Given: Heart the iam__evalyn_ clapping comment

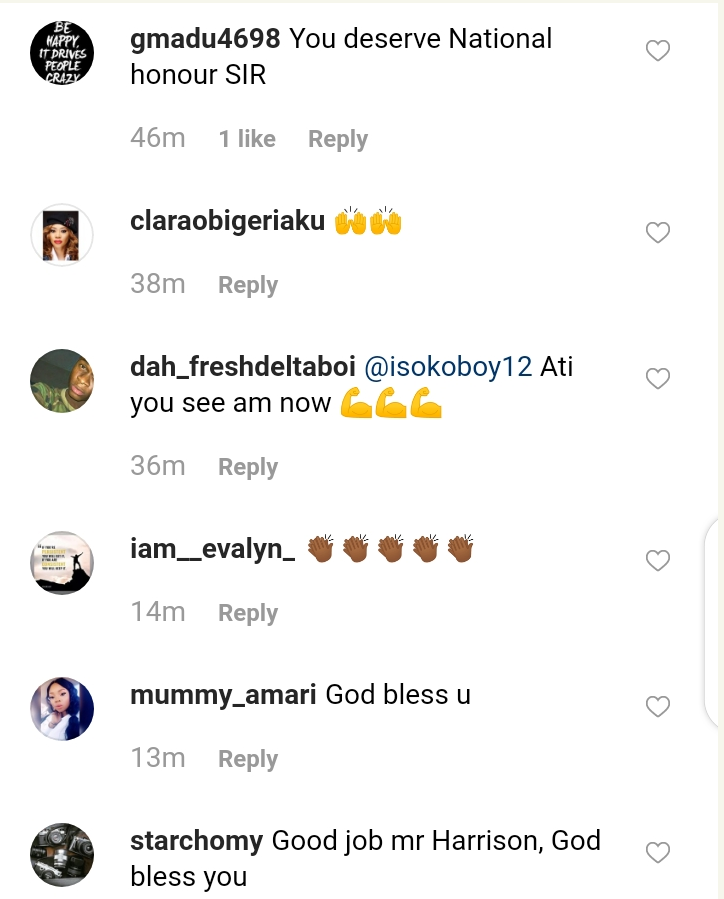Looking at the screenshot, I should [657, 561].
